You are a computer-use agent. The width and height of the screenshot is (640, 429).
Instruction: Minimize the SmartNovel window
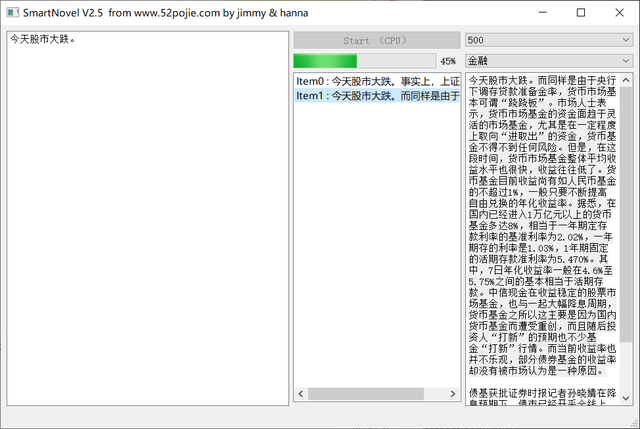542,13
